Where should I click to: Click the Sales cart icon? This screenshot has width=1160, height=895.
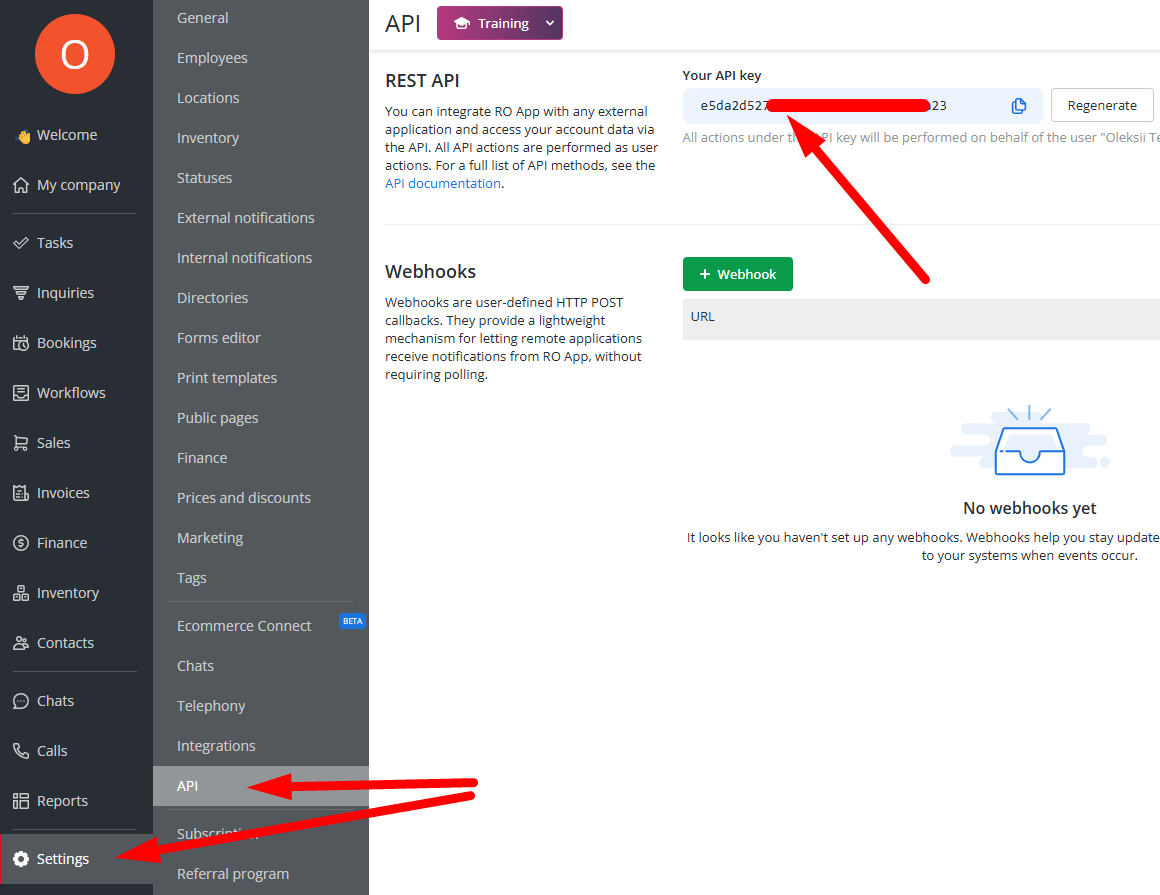(20, 443)
